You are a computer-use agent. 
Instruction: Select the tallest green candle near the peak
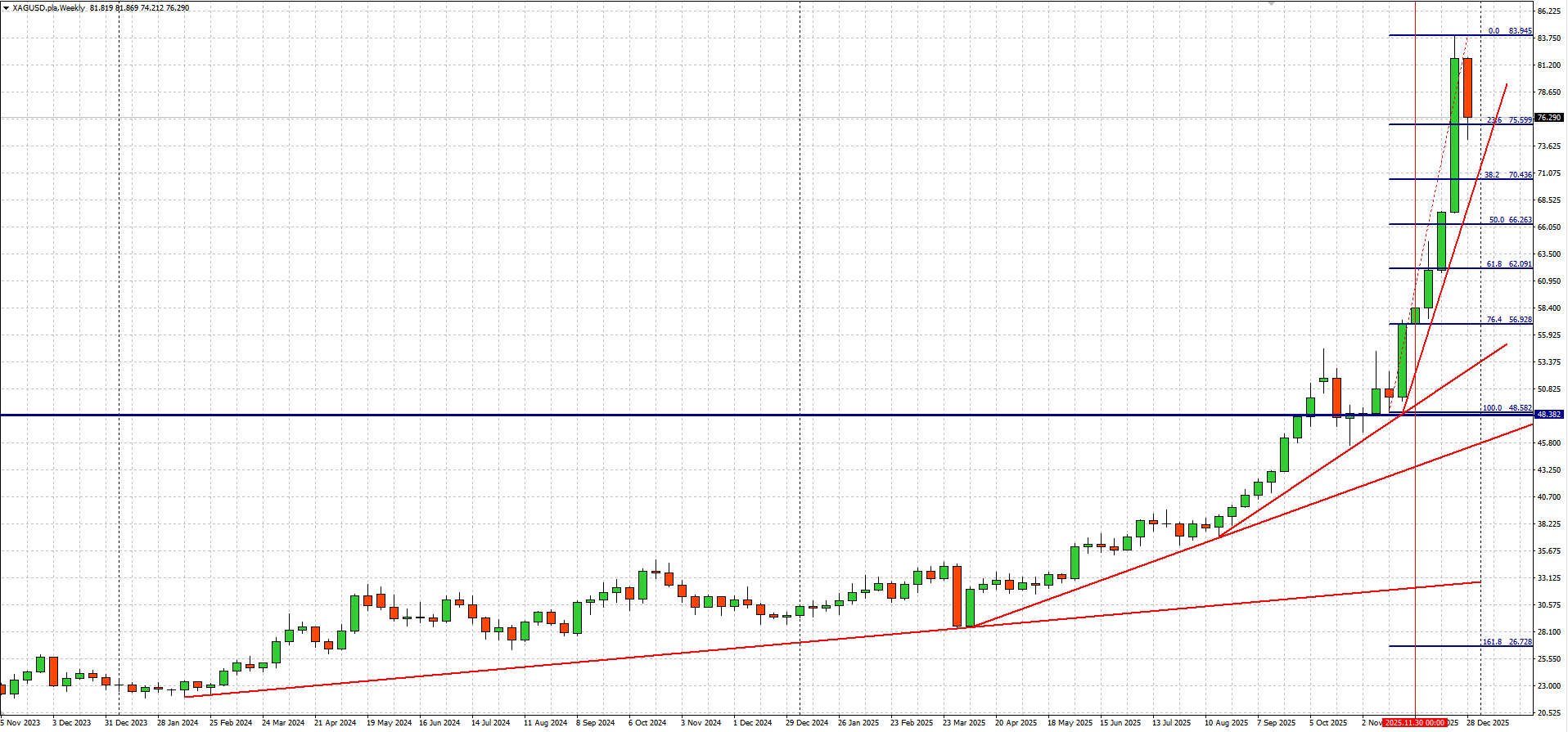1454,135
